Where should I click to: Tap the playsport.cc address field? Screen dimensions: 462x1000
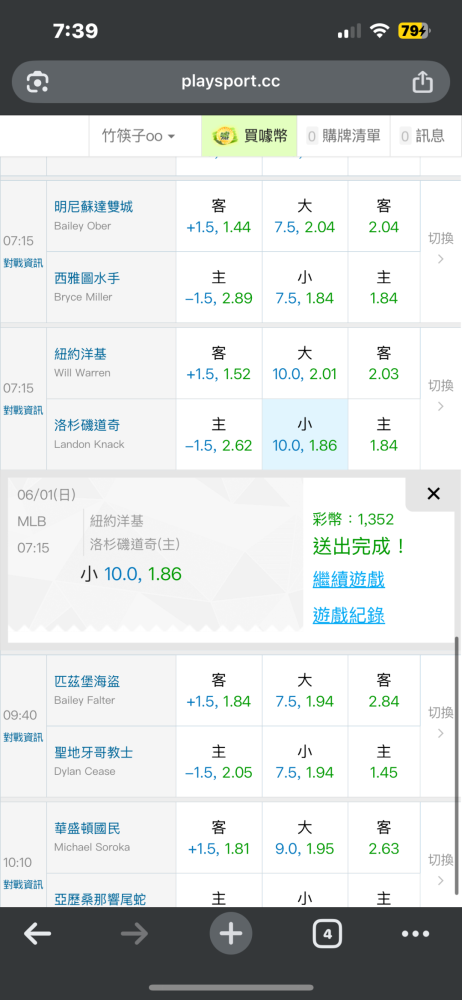point(230,82)
